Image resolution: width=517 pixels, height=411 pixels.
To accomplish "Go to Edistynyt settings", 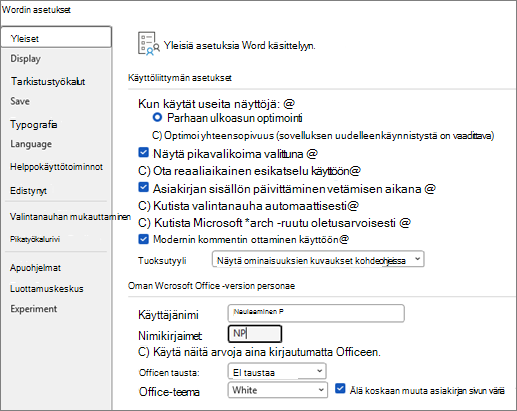I will tap(28, 191).
